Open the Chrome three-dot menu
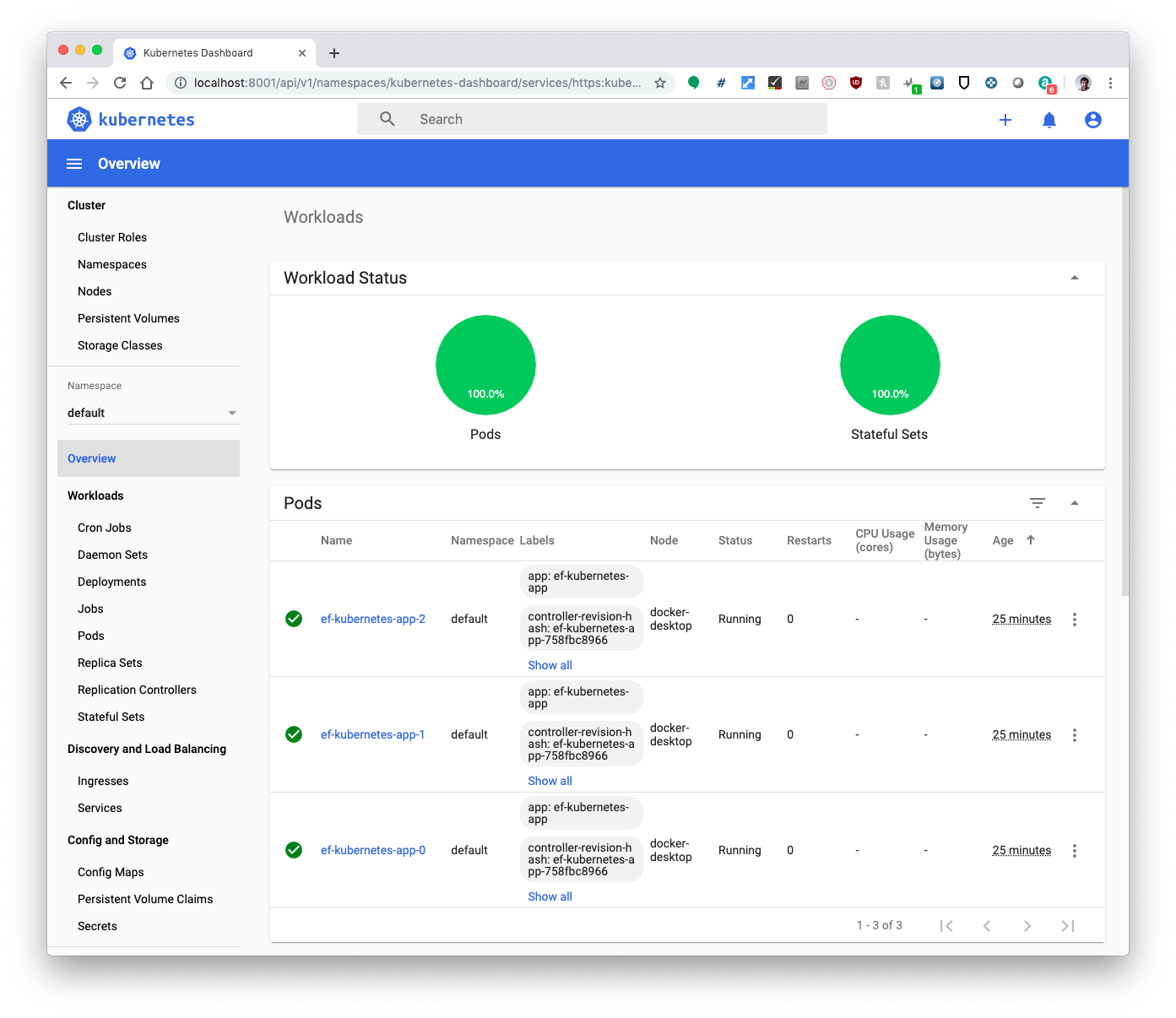This screenshot has height=1018, width=1176. pyautogui.click(x=1111, y=83)
